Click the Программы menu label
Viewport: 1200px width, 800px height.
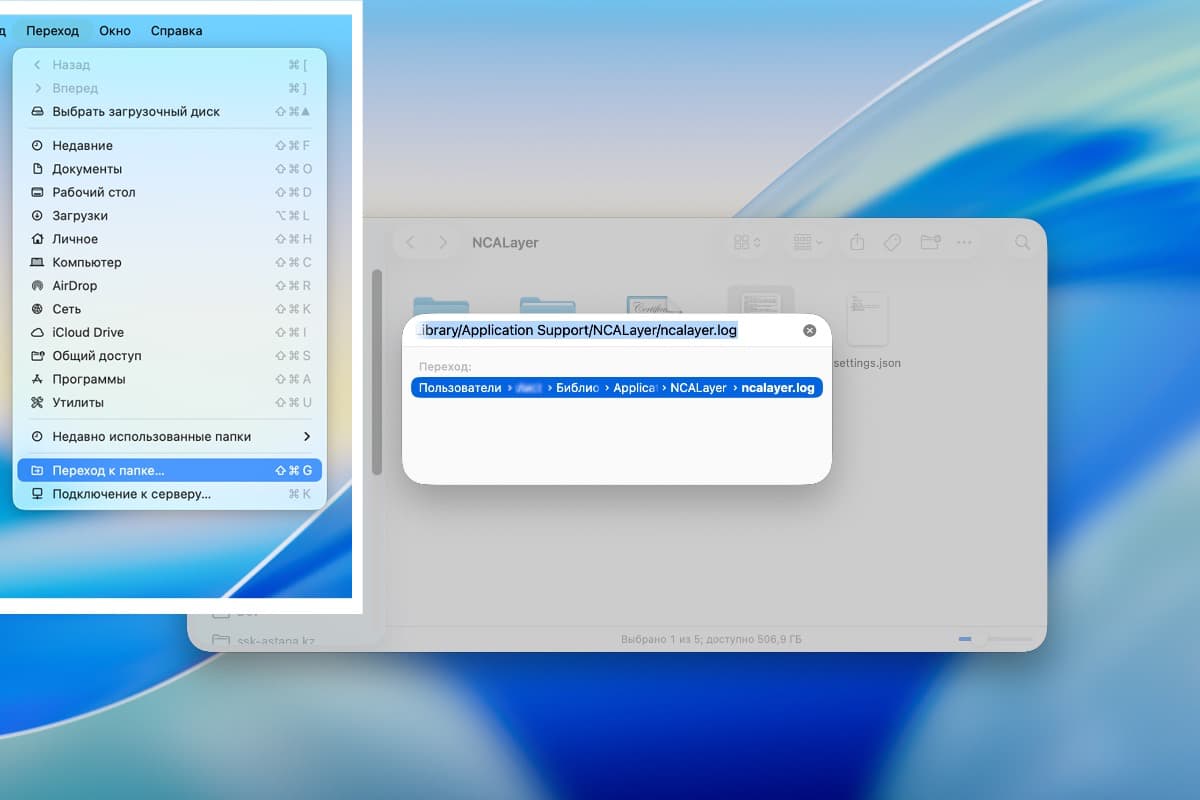click(89, 379)
